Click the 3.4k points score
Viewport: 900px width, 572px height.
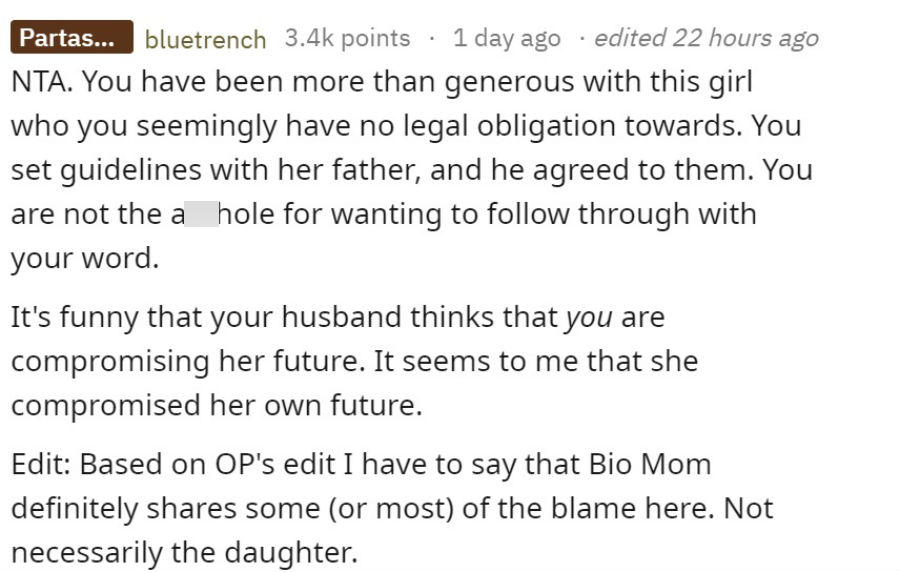pos(348,38)
